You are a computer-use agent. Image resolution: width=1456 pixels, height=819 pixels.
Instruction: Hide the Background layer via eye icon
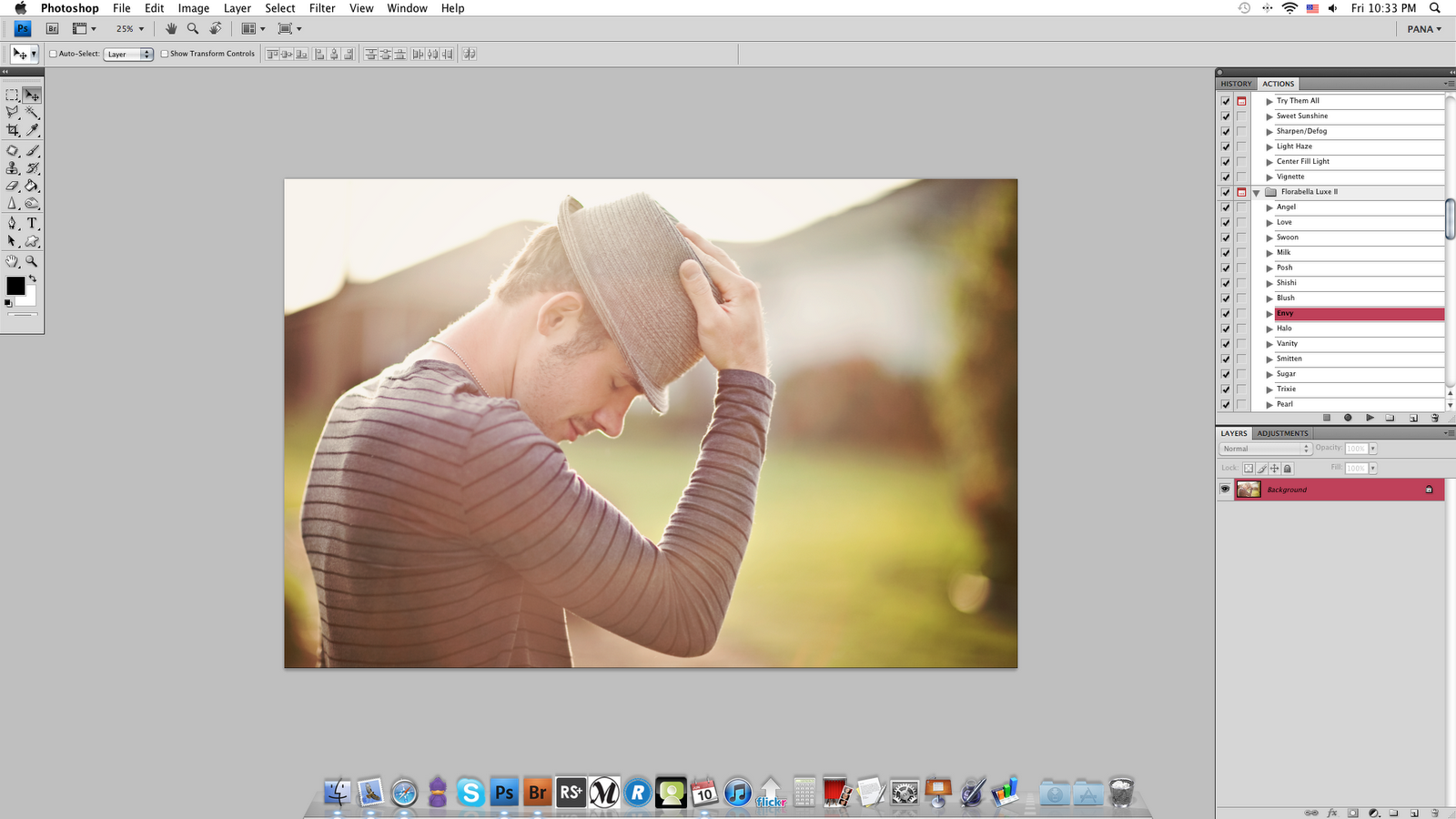point(1225,490)
